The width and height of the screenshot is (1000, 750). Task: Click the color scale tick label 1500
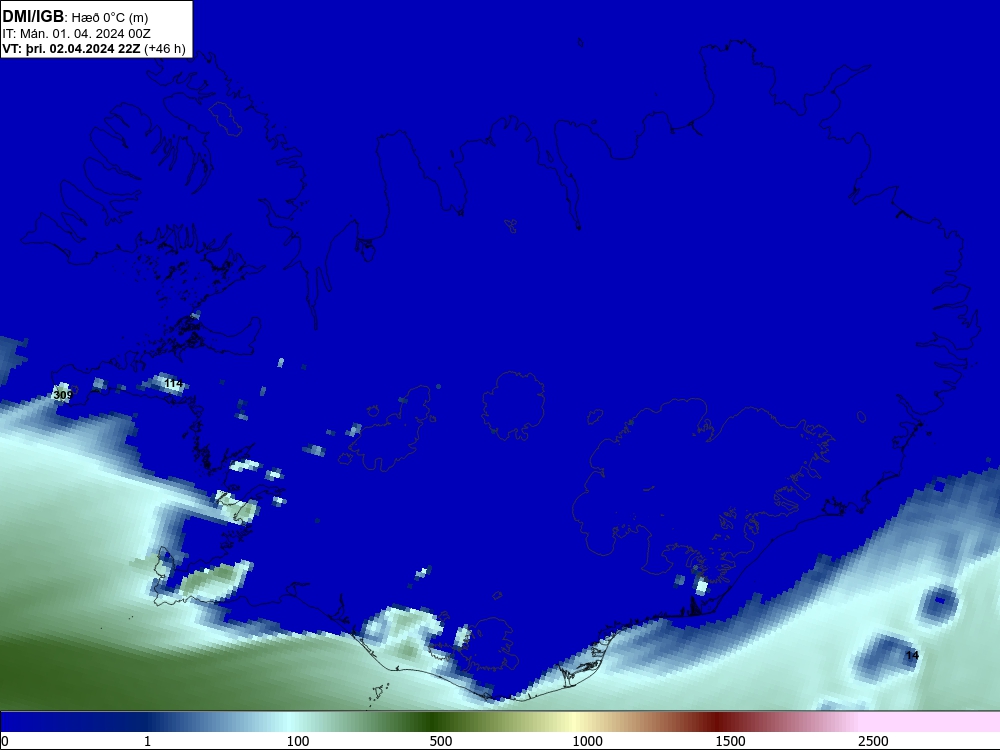pos(730,741)
